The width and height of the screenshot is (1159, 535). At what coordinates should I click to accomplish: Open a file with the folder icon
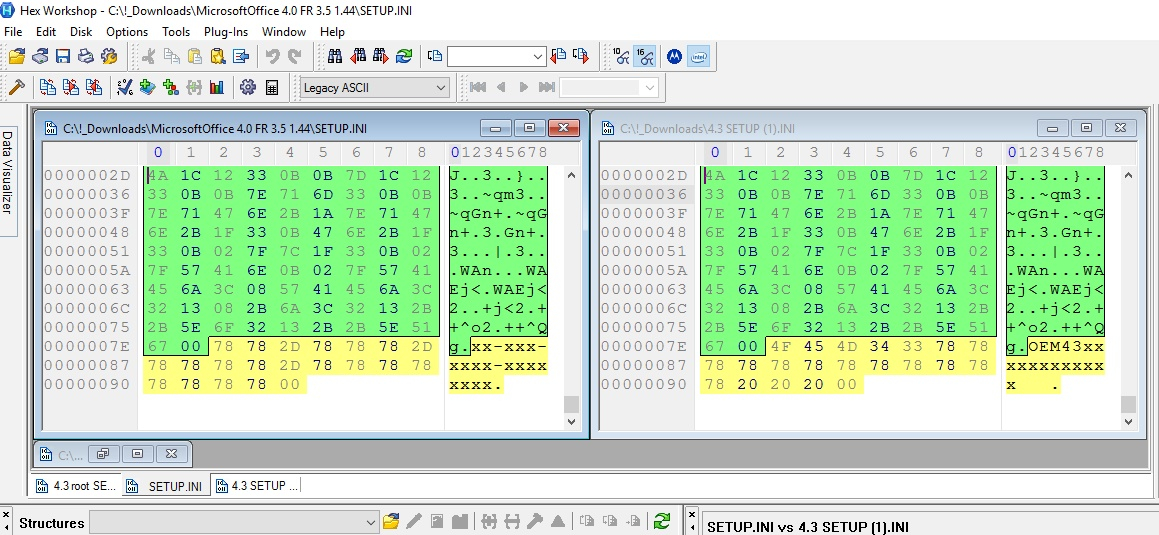pos(16,56)
